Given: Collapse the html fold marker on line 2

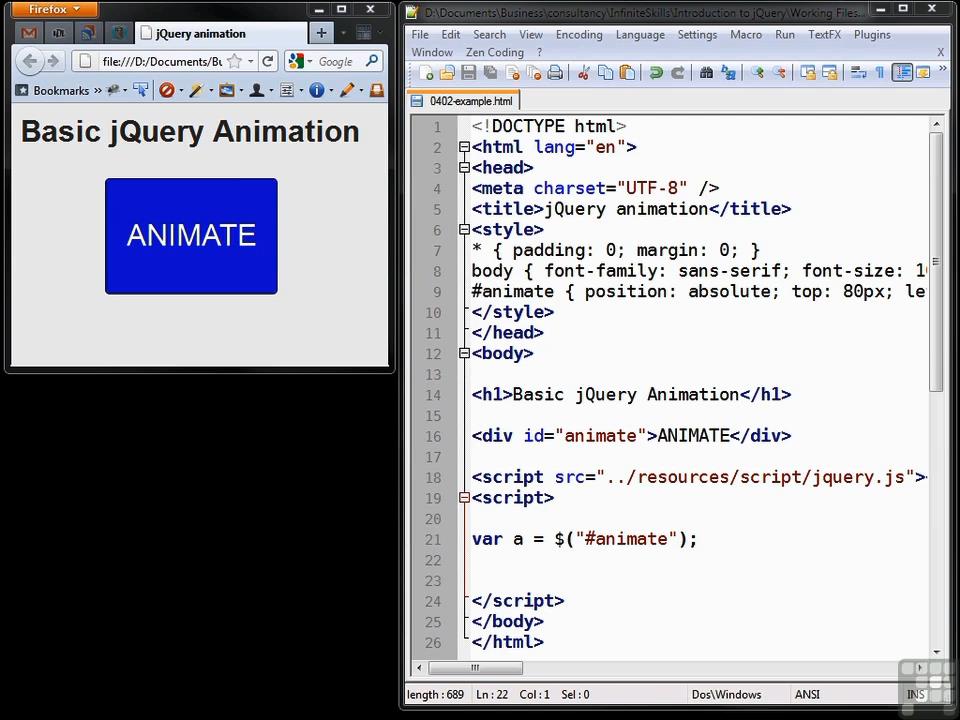Looking at the screenshot, I should pyautogui.click(x=463, y=147).
